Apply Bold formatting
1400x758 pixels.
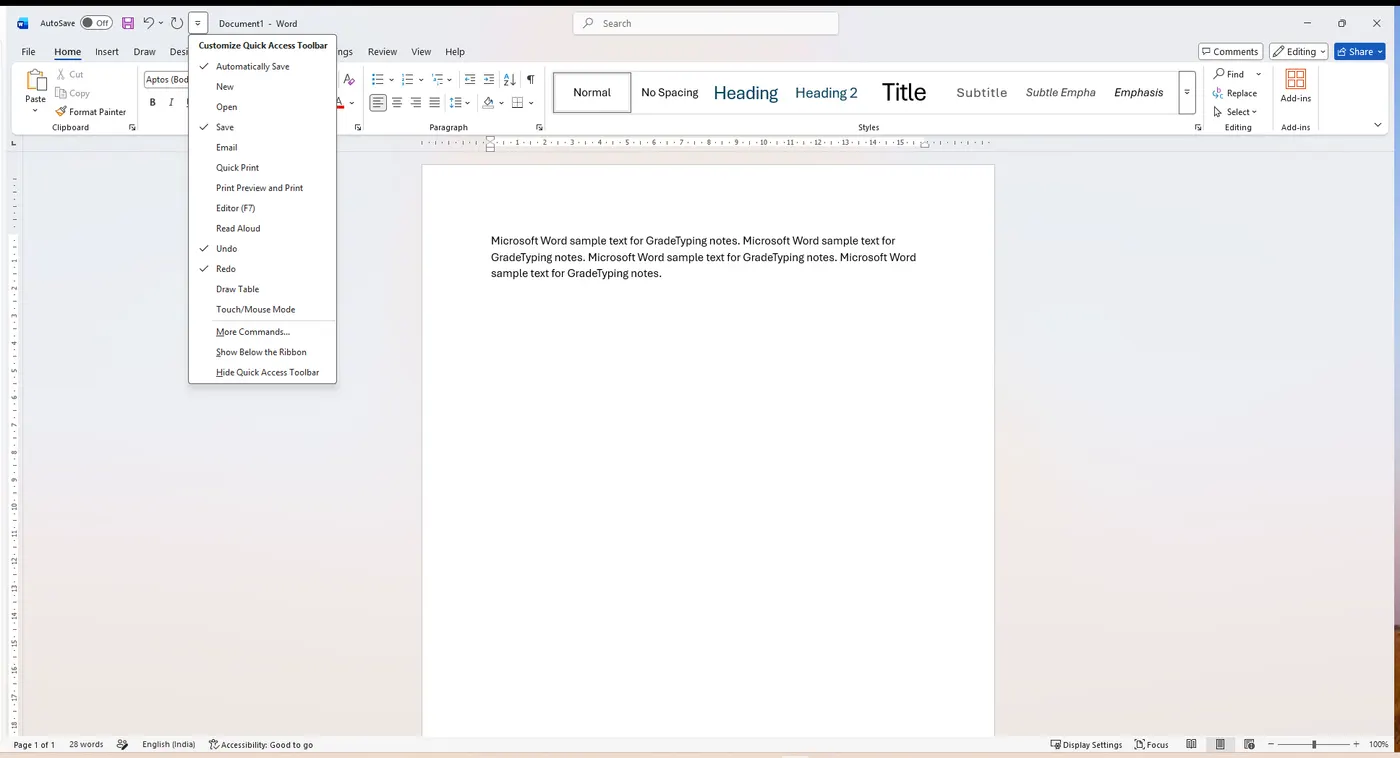coord(153,102)
